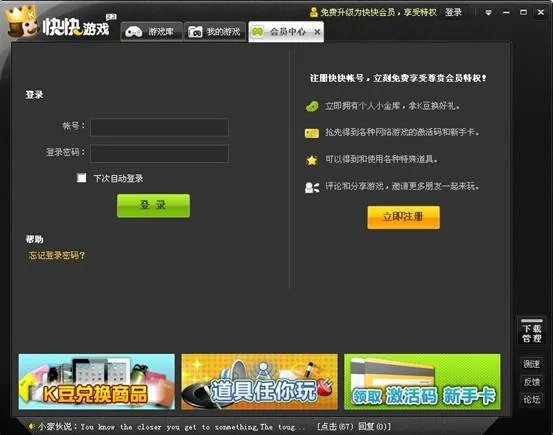This screenshot has height=435, width=553.
Task: Focus the 帐号 account input field
Action: 159,127
